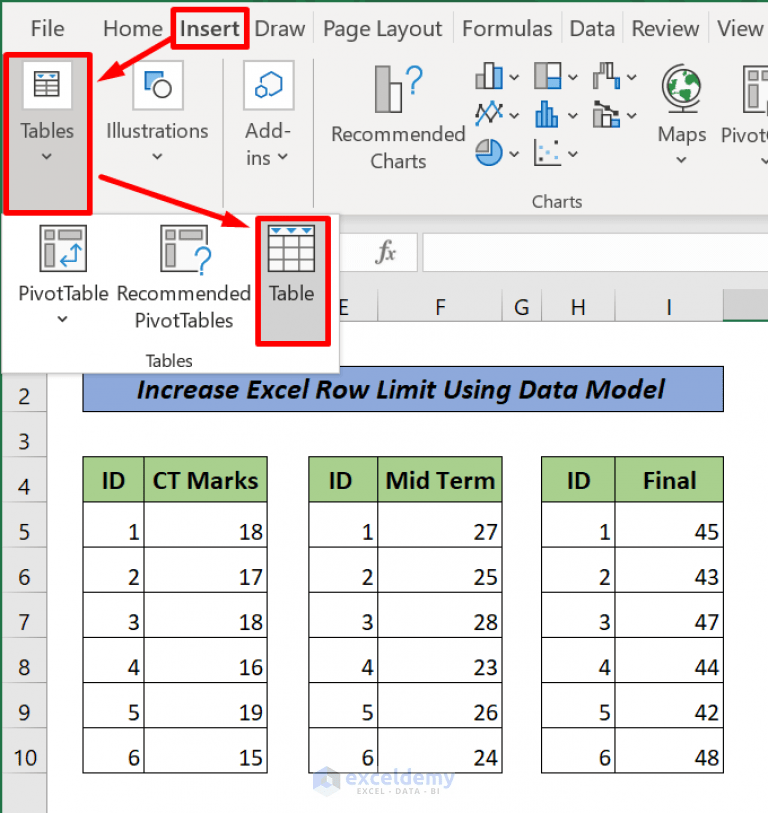
Task: Click the fx Insert Function icon
Action: 385,253
